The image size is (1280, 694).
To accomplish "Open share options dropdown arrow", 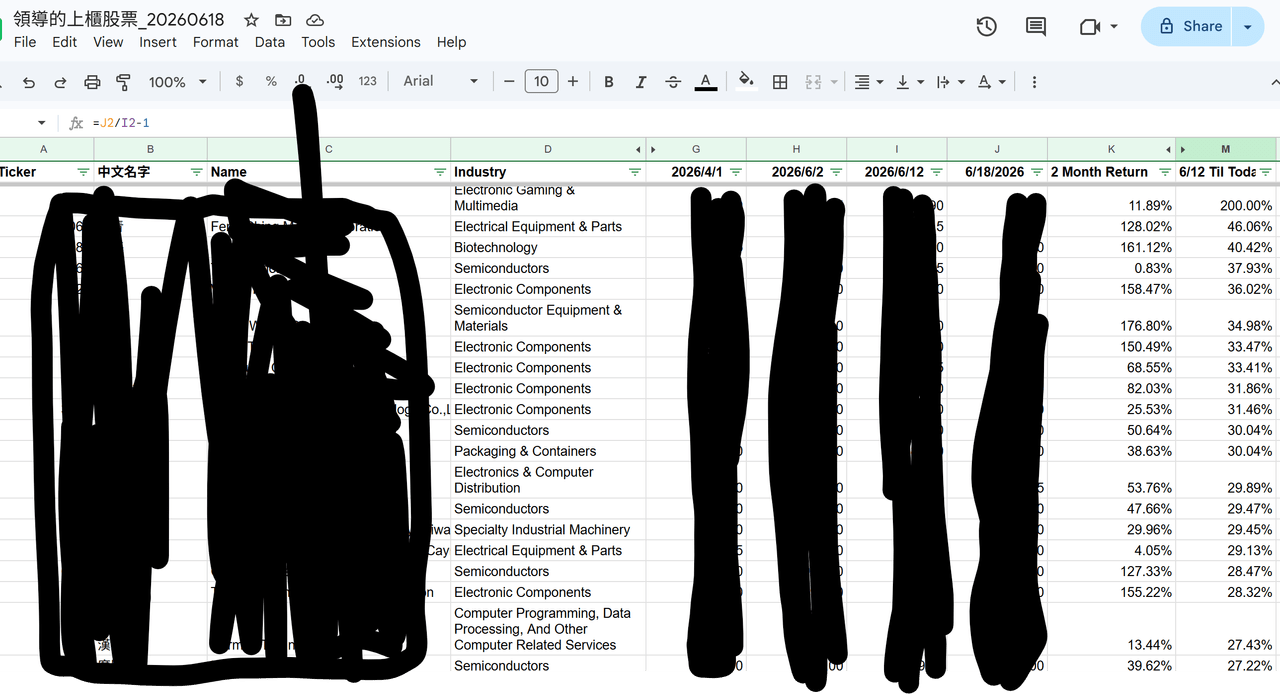I will coord(1248,27).
